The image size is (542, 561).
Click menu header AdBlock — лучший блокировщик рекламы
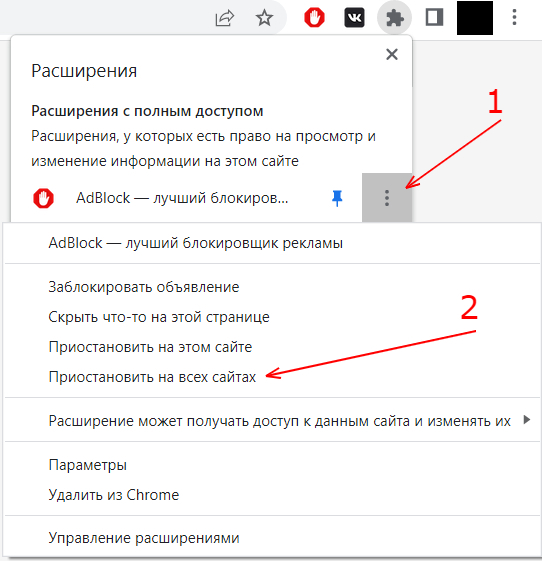point(196,243)
